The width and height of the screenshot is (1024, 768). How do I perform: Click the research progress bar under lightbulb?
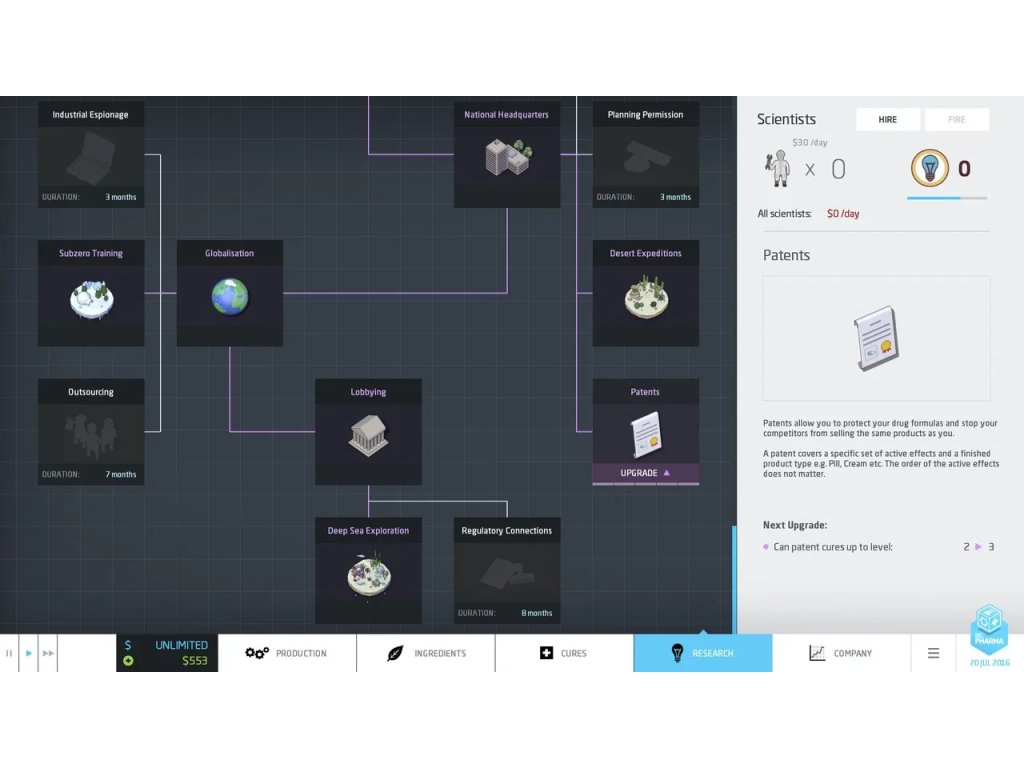(946, 198)
